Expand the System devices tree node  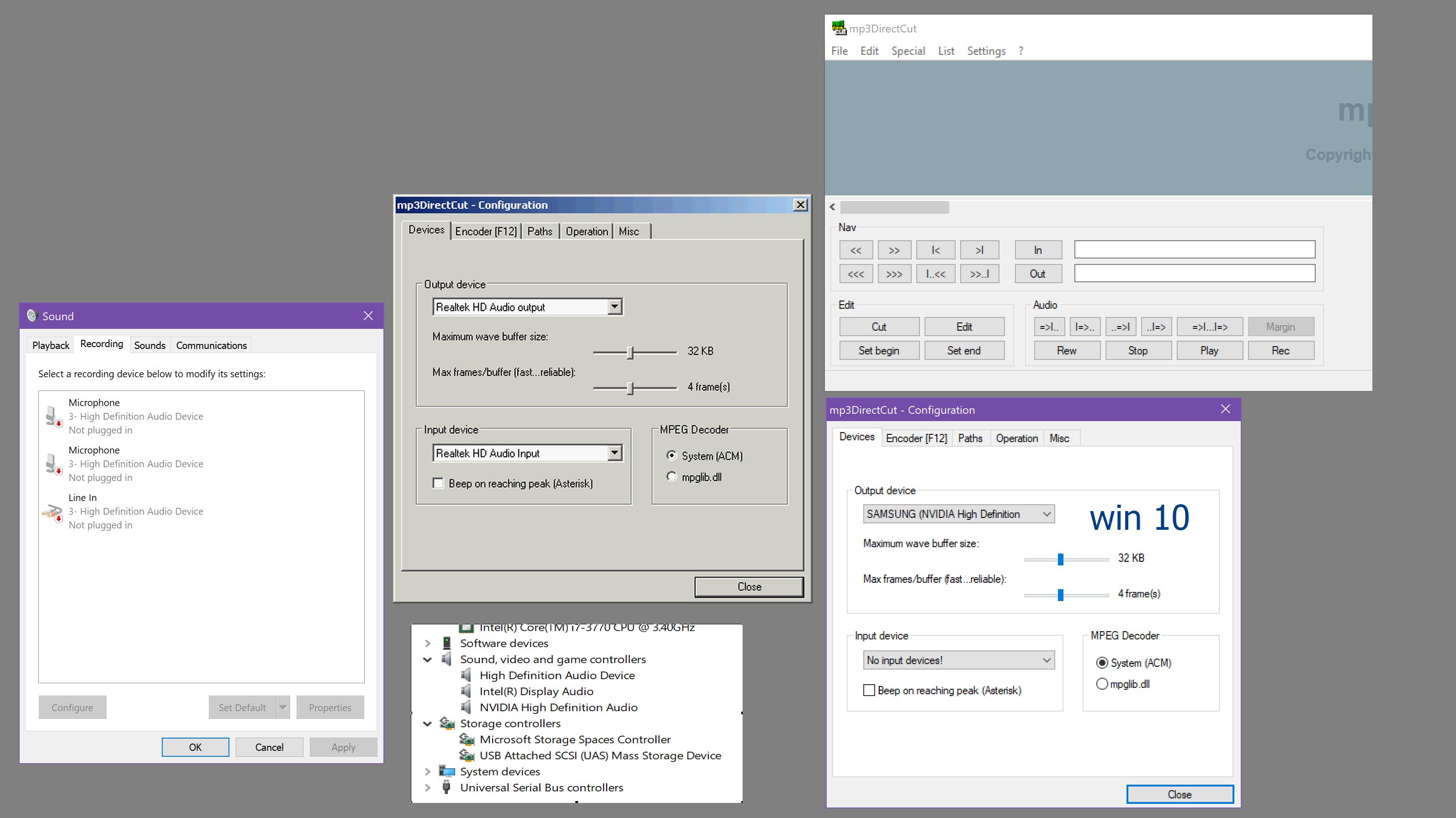[x=428, y=771]
